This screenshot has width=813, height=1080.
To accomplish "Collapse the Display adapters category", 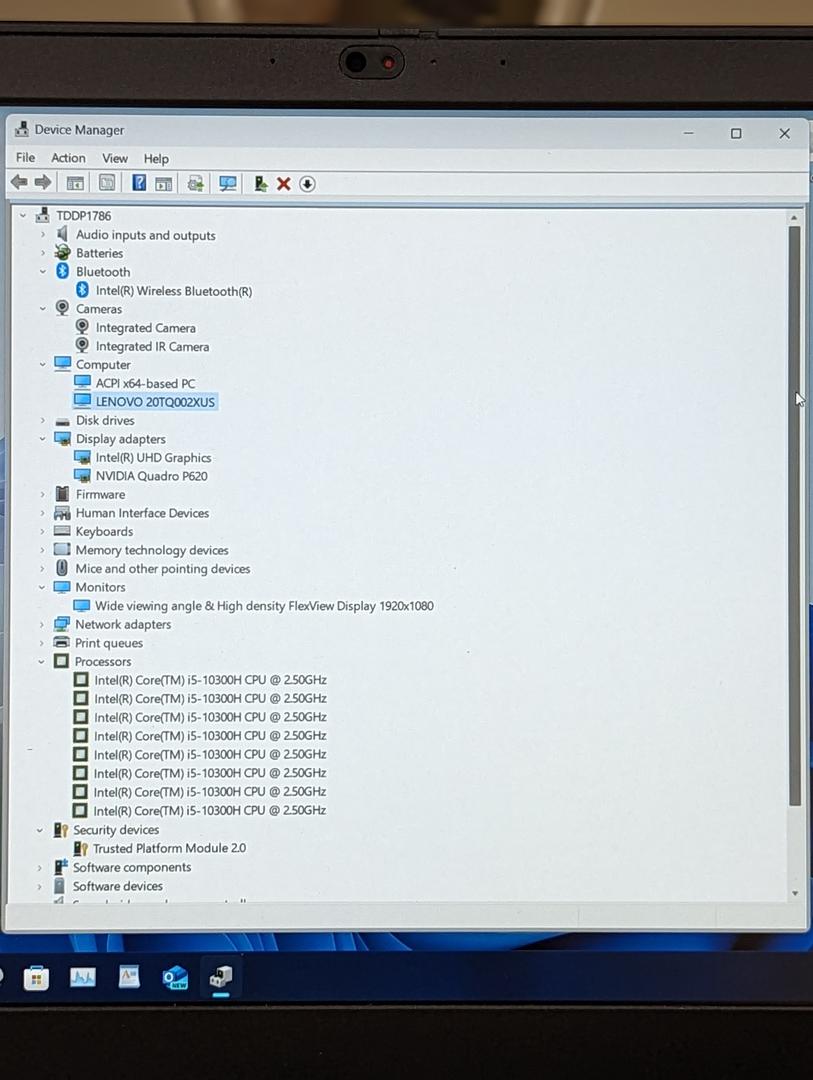I will tap(43, 439).
